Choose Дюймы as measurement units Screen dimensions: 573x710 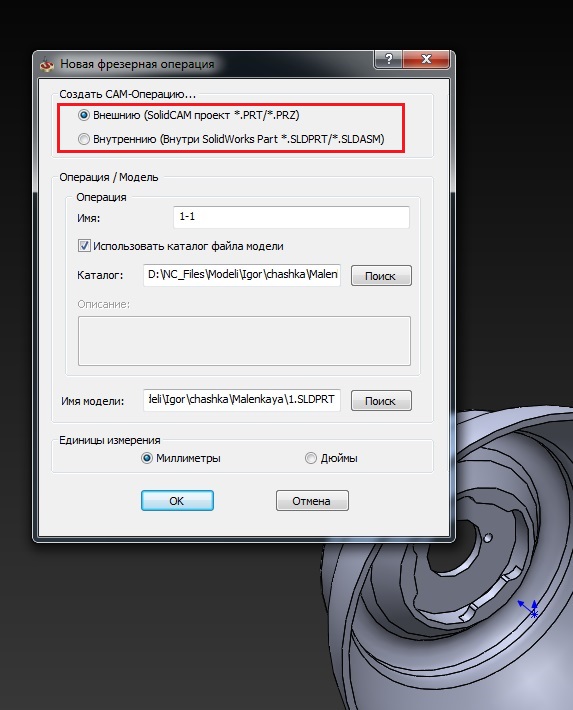click(311, 458)
